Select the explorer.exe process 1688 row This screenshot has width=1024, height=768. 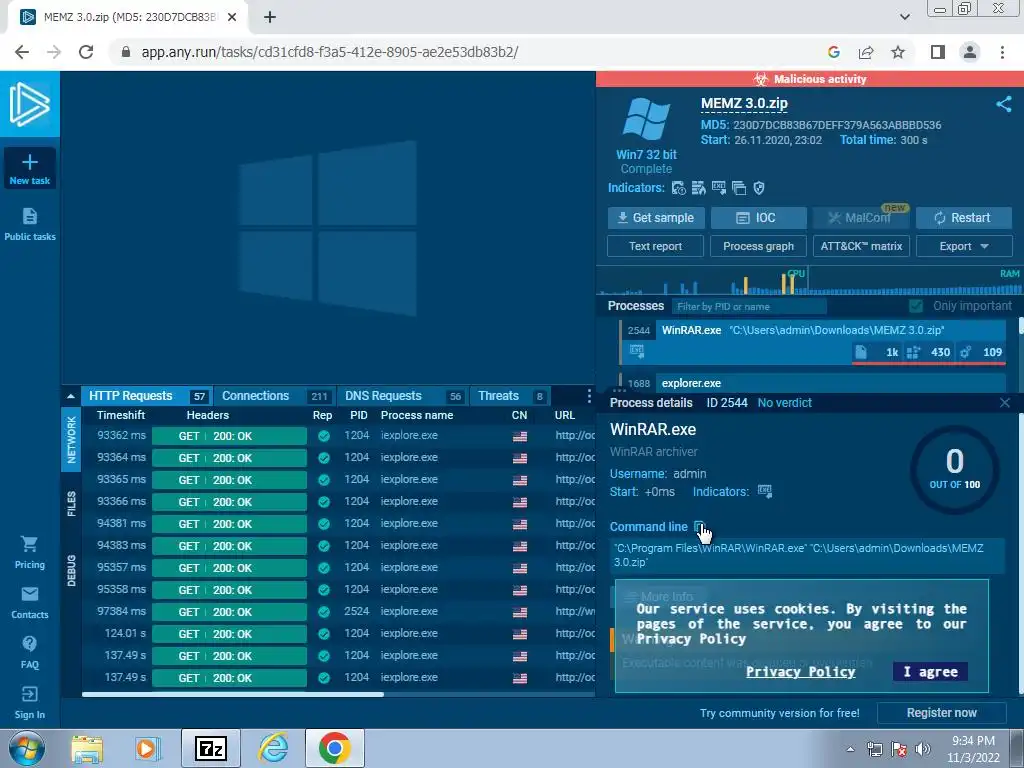click(x=814, y=383)
